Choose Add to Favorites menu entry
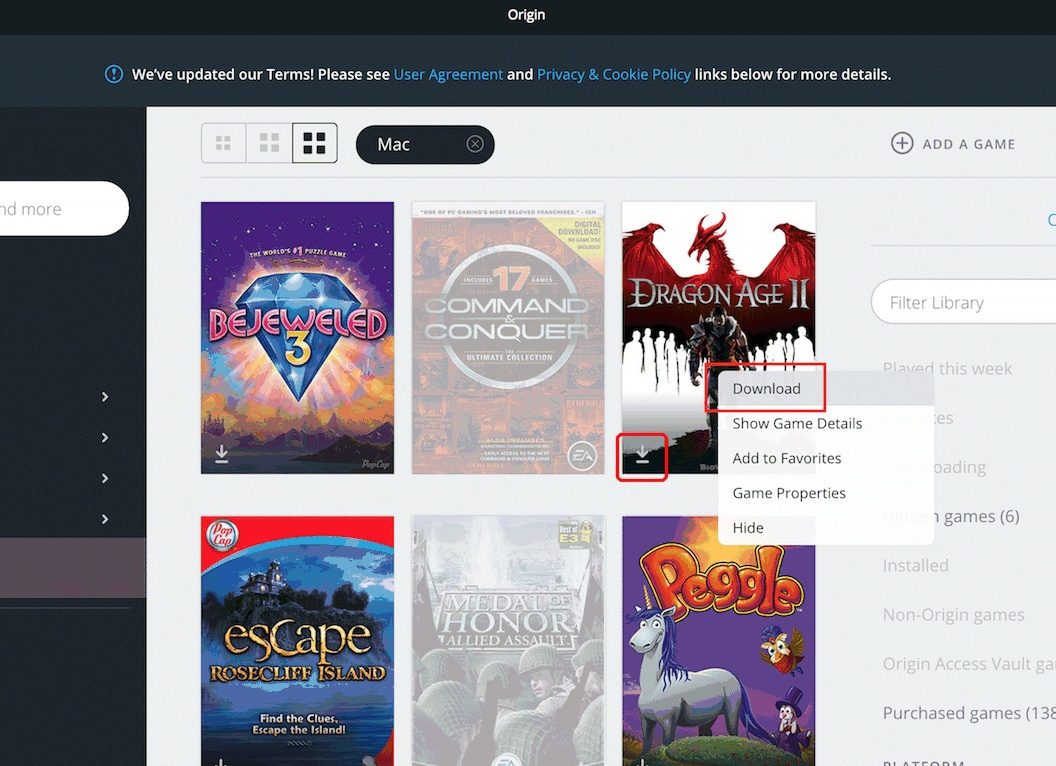Viewport: 1056px width, 766px height. [826, 458]
